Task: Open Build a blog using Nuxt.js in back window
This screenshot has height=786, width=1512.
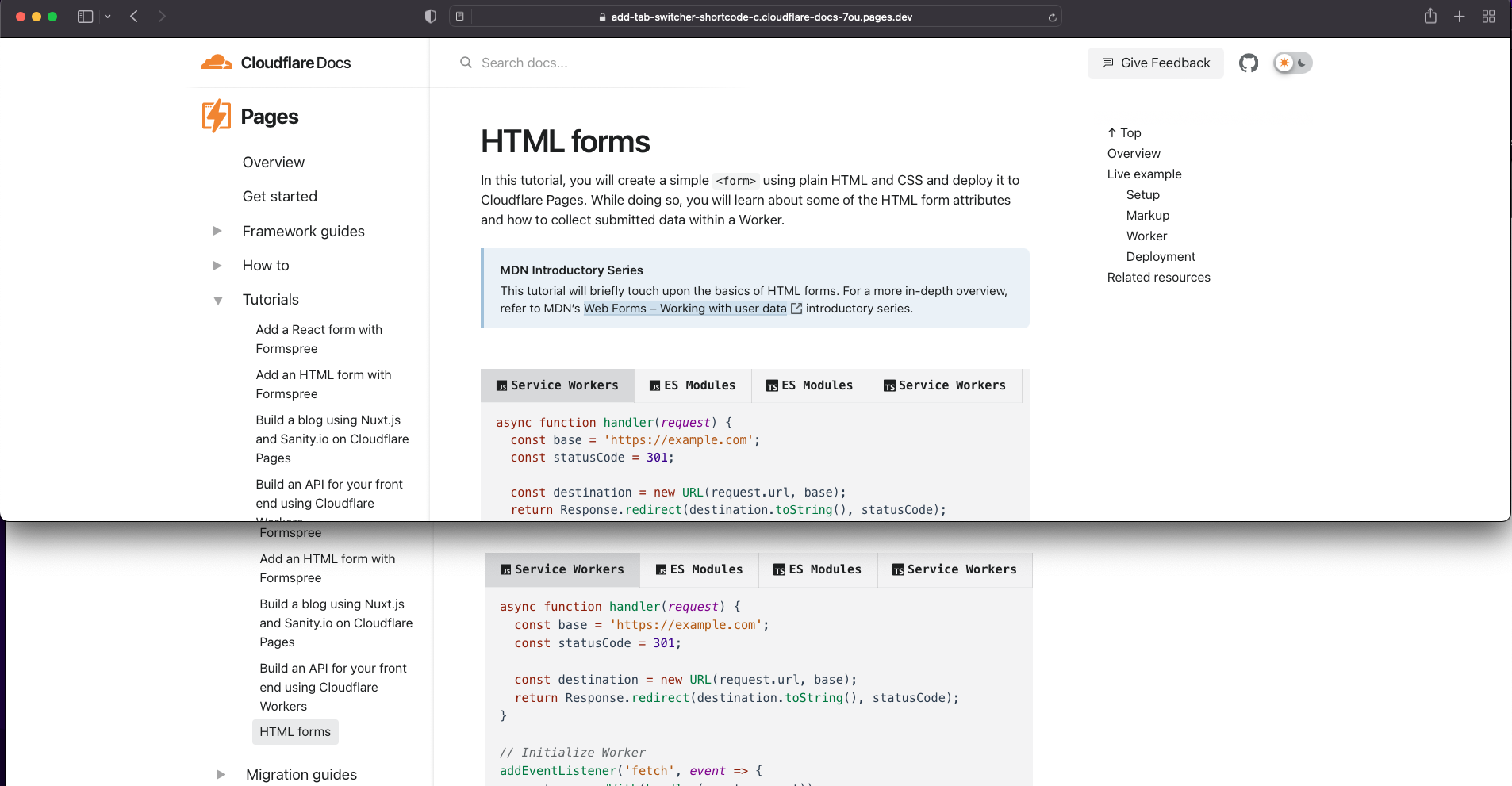Action: (x=336, y=623)
